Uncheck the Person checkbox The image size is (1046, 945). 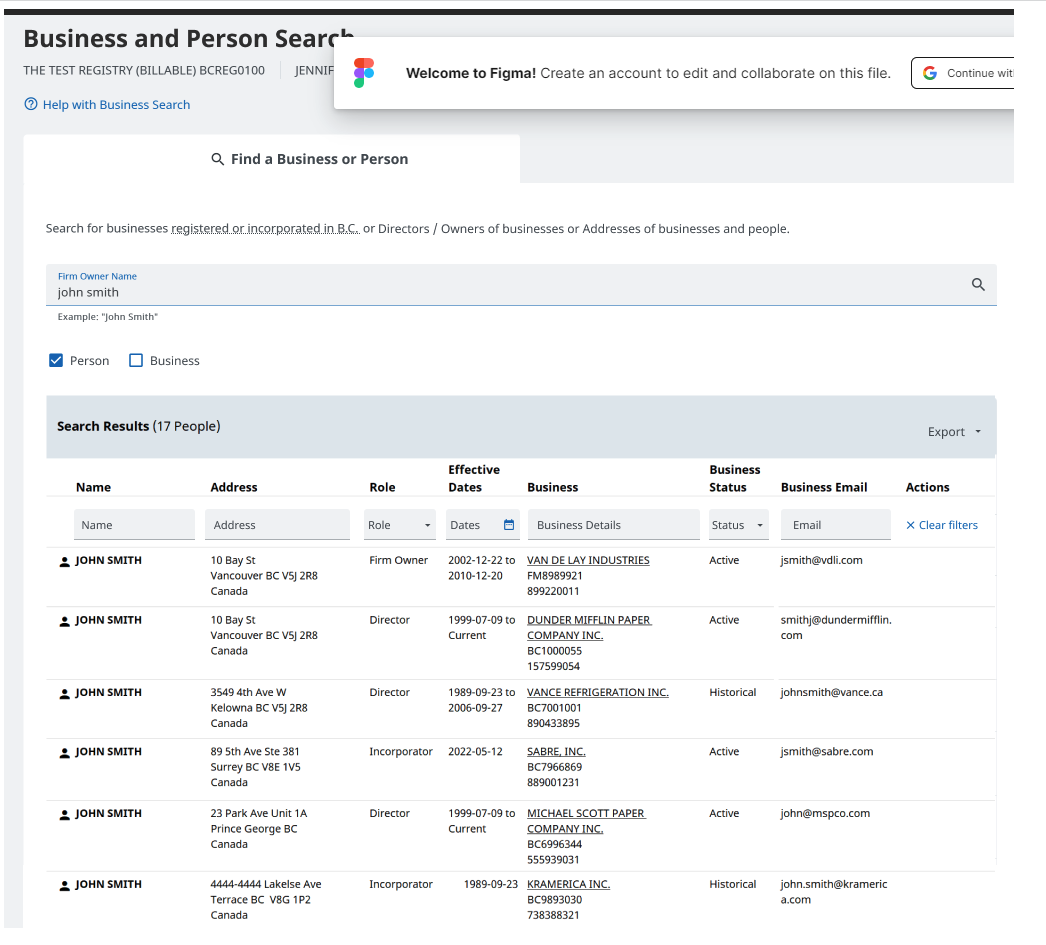click(x=56, y=360)
